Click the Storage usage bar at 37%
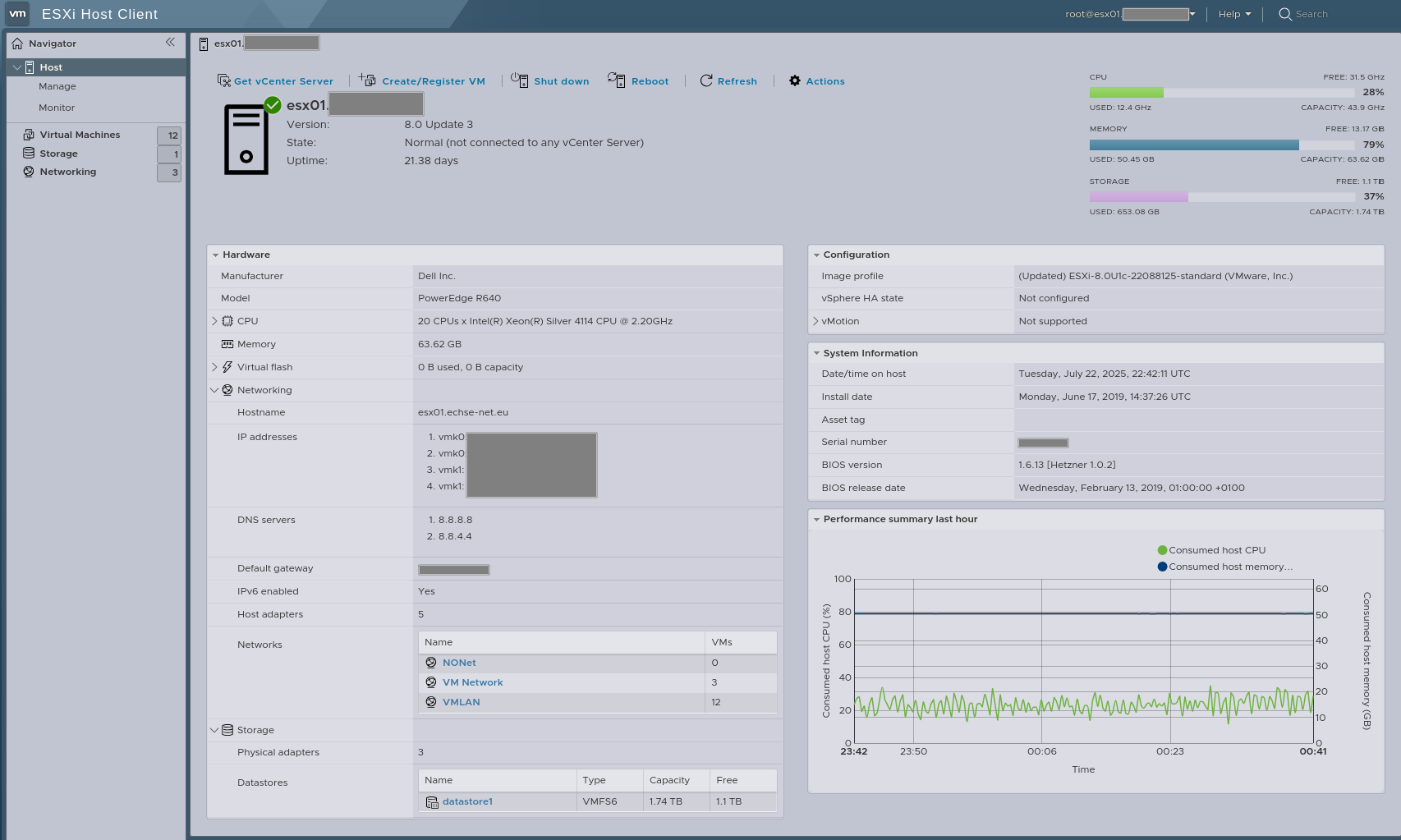 [x=1221, y=197]
